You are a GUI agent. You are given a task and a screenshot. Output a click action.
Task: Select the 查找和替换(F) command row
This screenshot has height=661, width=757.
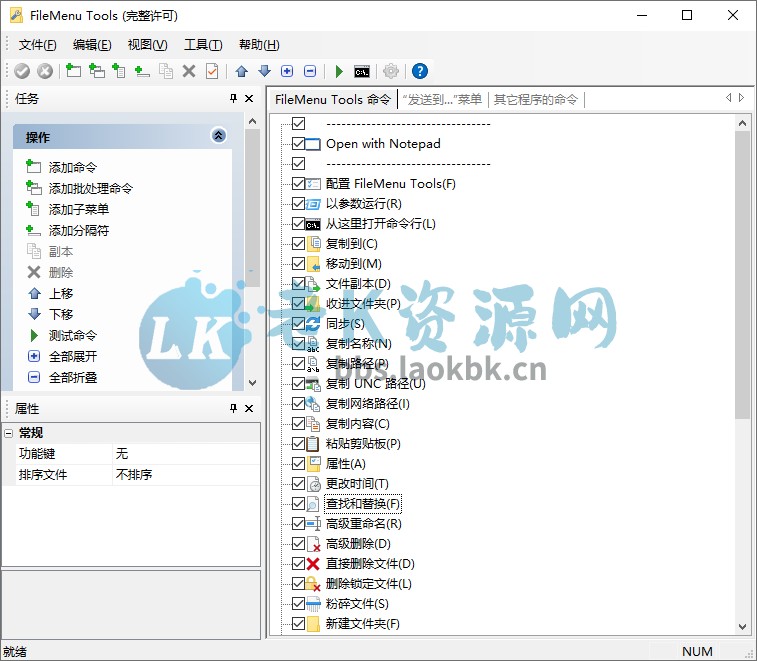pyautogui.click(x=363, y=504)
